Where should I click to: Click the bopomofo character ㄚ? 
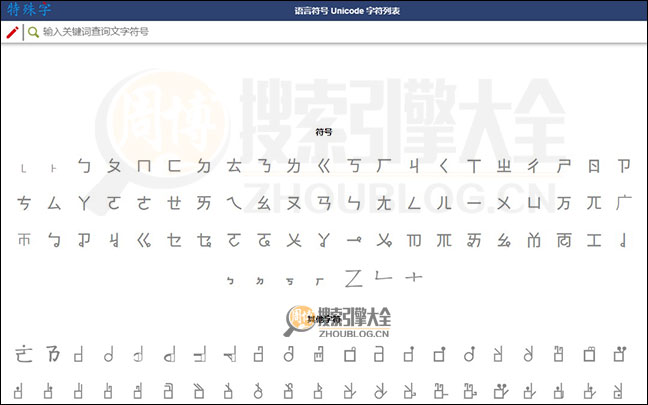click(84, 203)
